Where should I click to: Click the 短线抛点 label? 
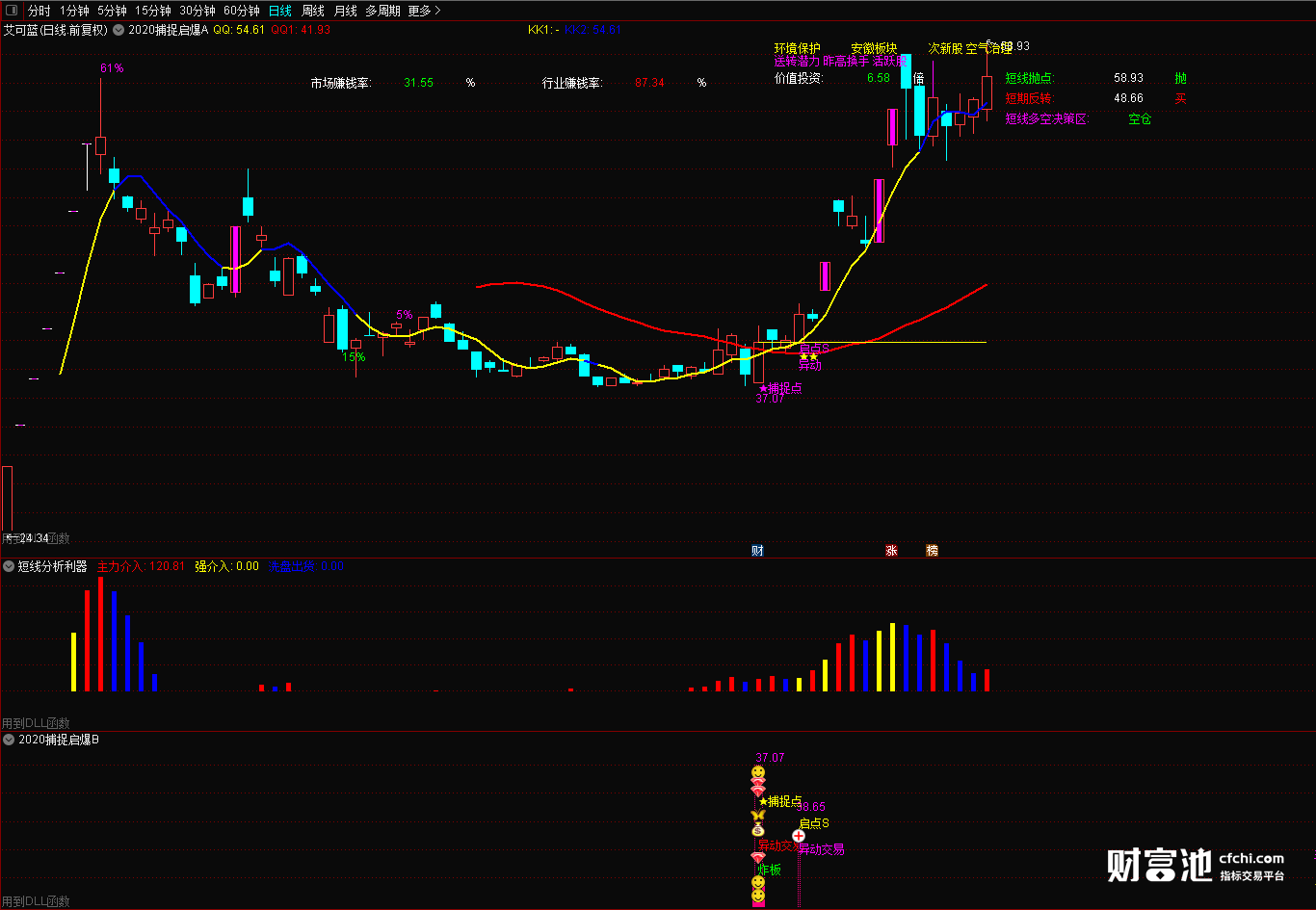pos(1030,78)
